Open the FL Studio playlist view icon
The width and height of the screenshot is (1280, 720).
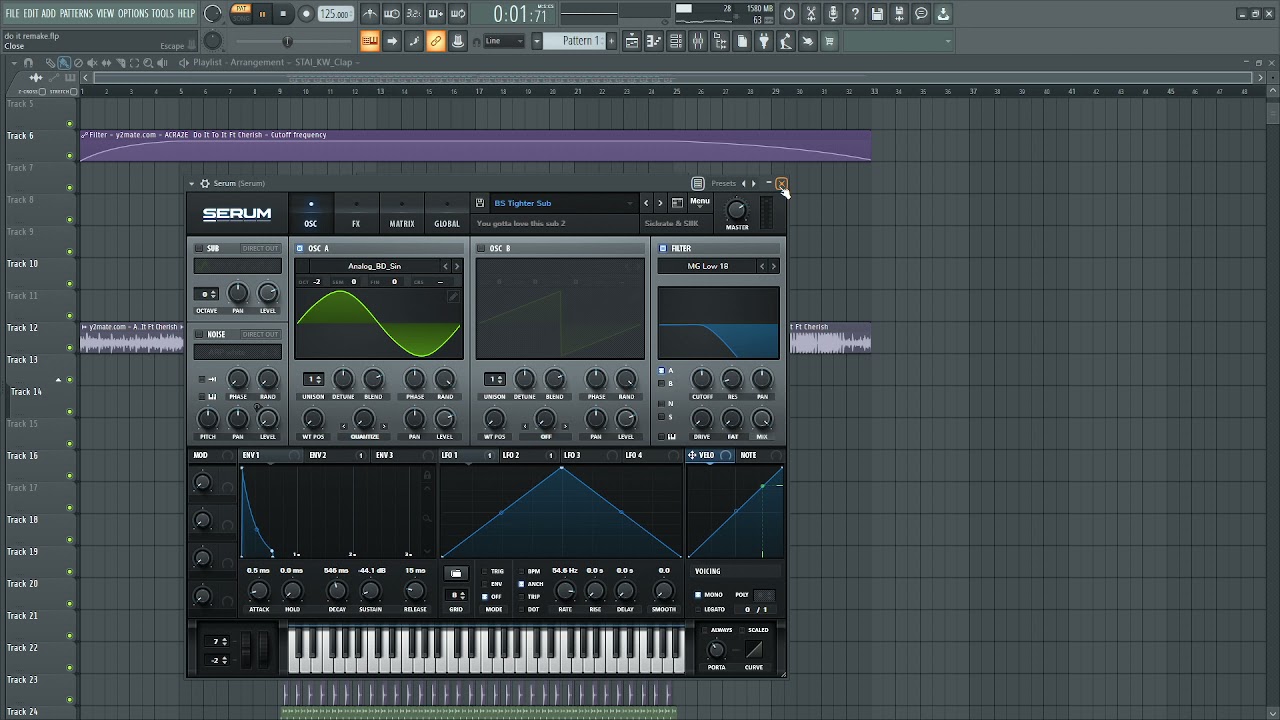point(632,41)
